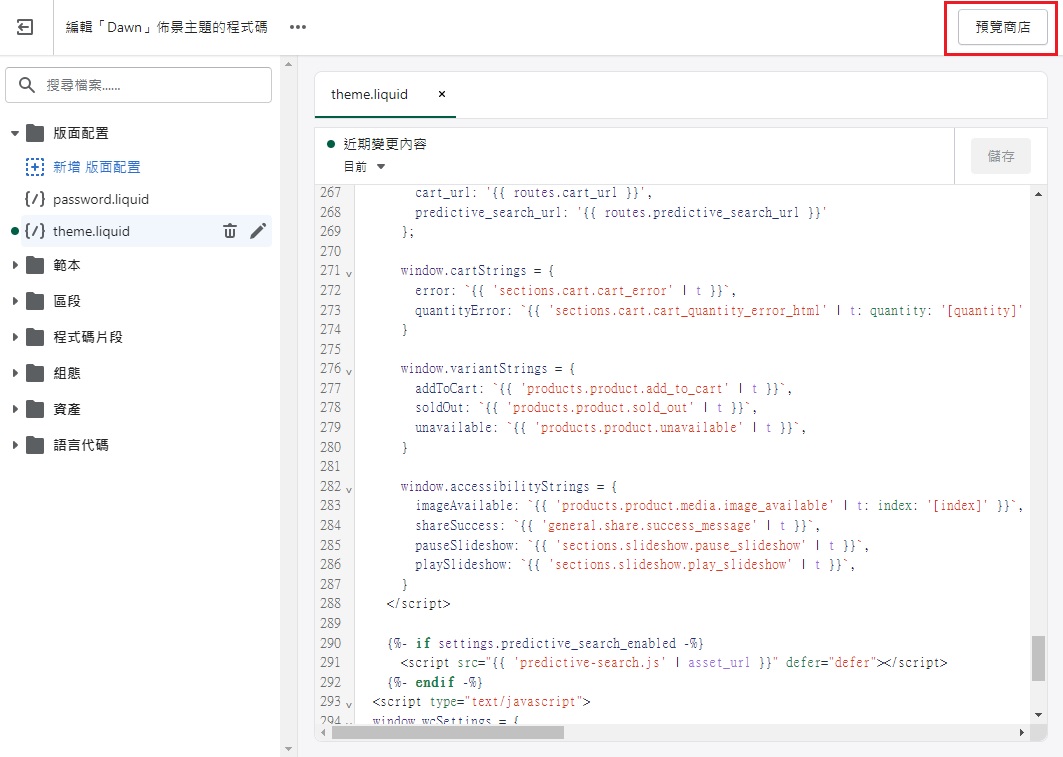Click the window.cartStrings code line
Image resolution: width=1063 pixels, height=757 pixels.
point(477,270)
